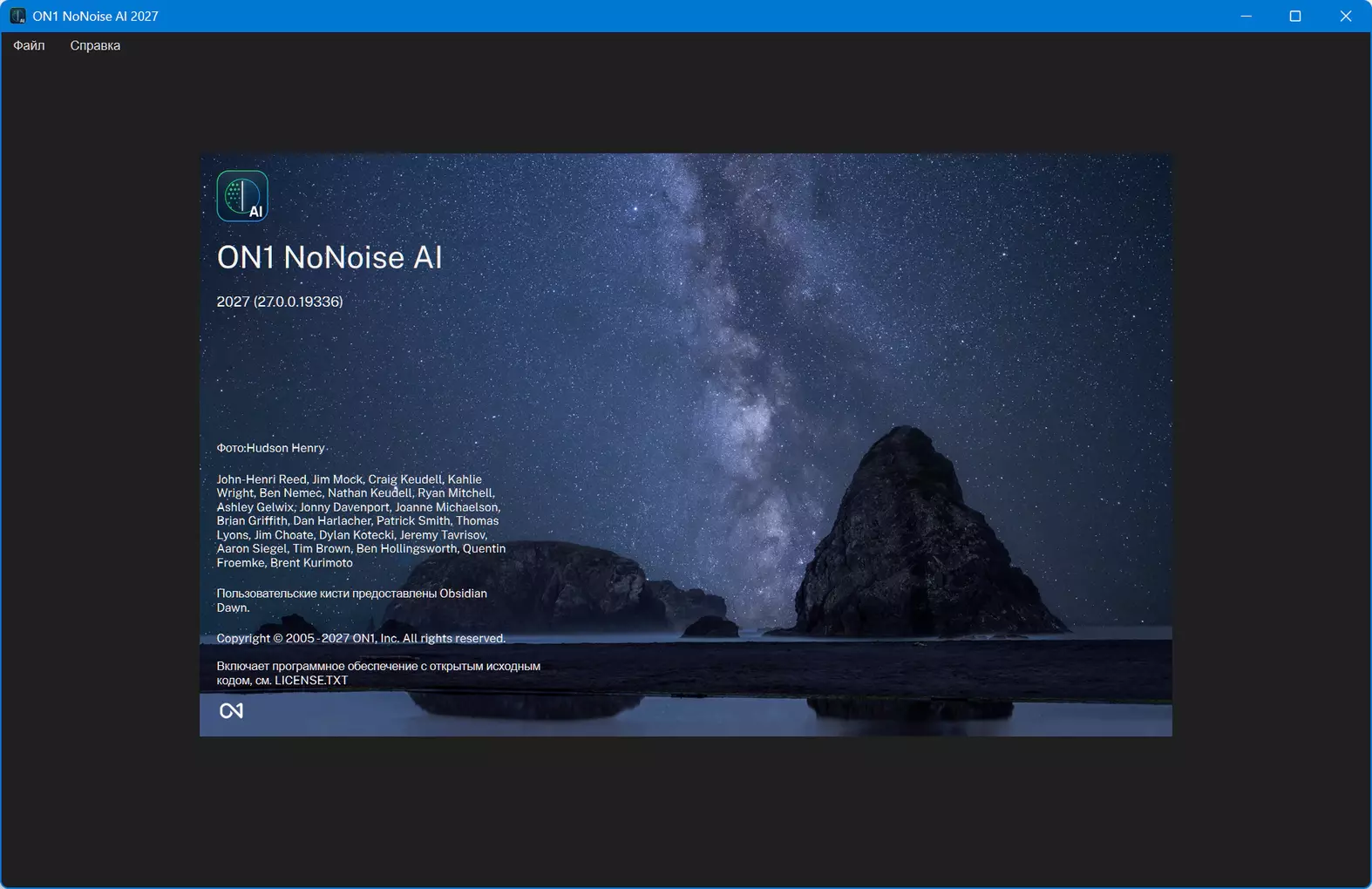1372x889 pixels.
Task: Click the developer names credits paragraph
Action: (361, 521)
